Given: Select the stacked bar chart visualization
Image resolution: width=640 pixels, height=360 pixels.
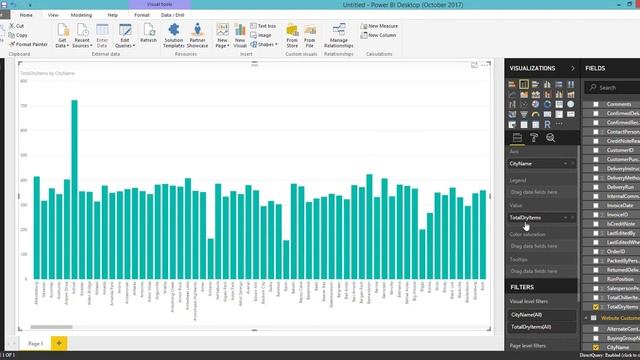Looking at the screenshot, I should (x=512, y=84).
